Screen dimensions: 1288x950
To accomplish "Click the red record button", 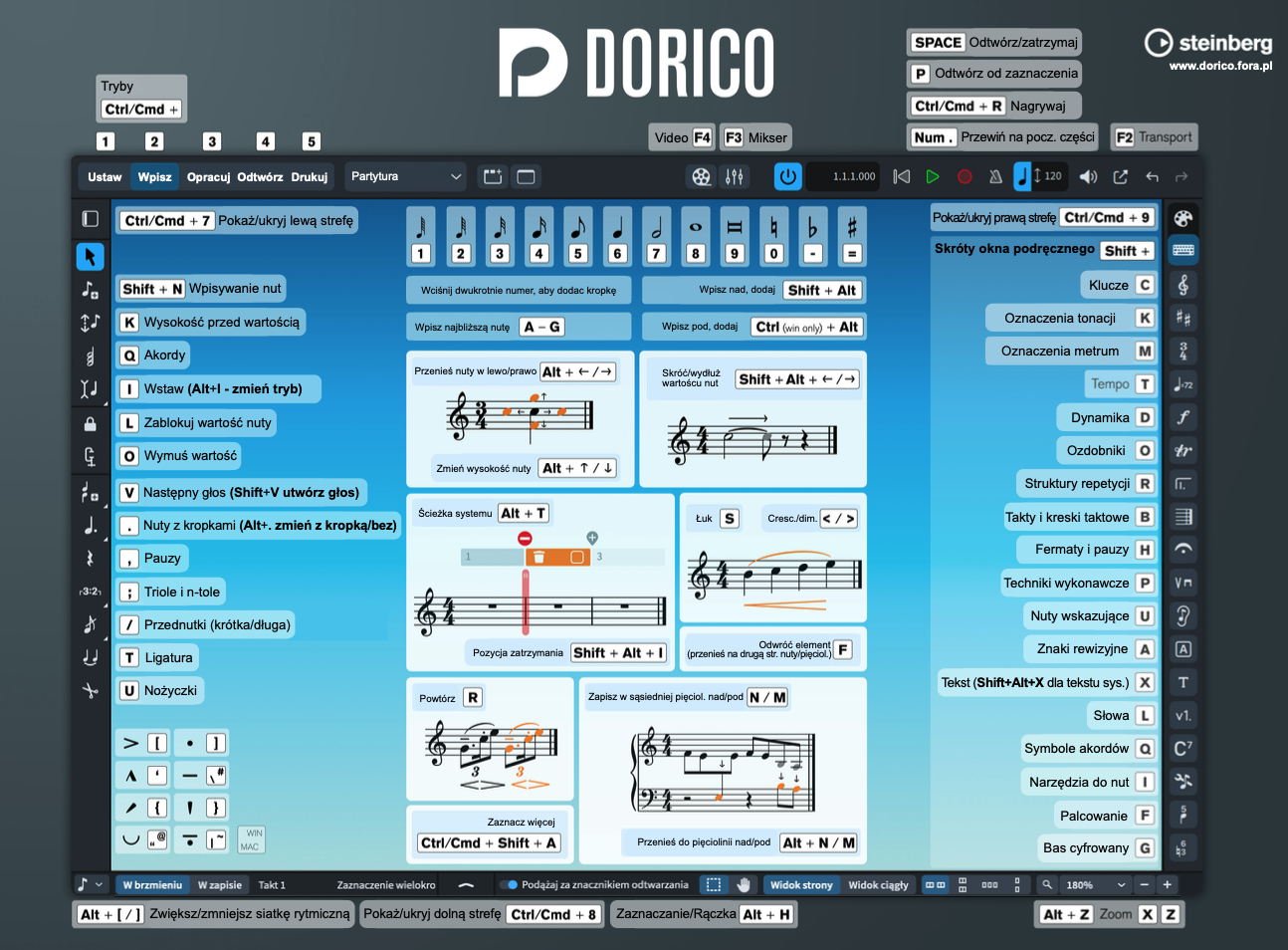I will click(x=965, y=177).
